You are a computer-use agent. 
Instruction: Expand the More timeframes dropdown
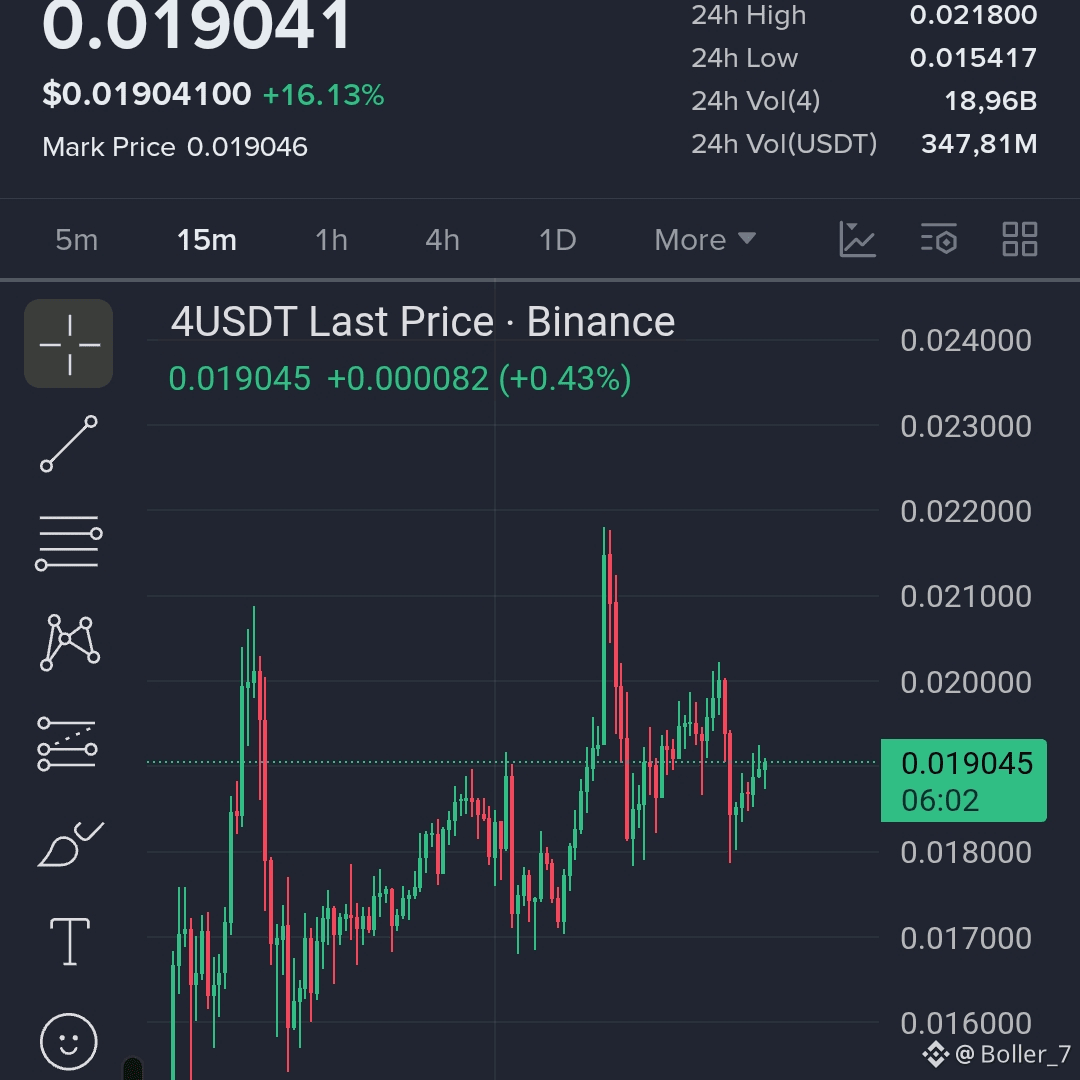[x=705, y=240]
